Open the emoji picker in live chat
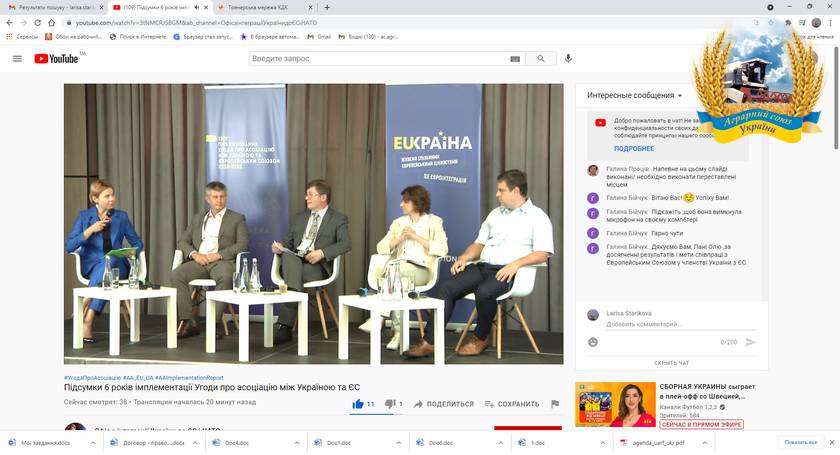Screen dimensions: 840x455 [x=592, y=342]
